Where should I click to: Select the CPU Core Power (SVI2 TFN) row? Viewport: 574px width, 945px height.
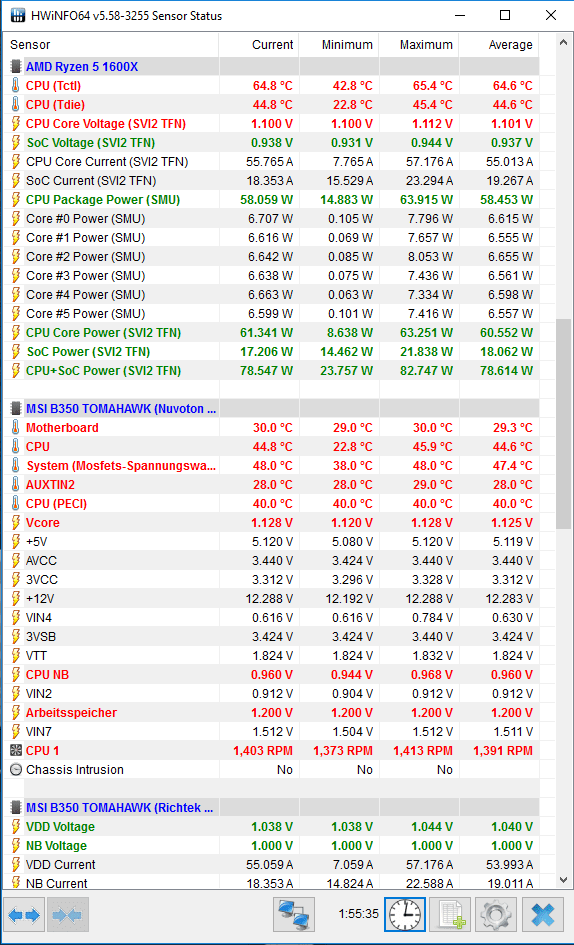(271, 333)
